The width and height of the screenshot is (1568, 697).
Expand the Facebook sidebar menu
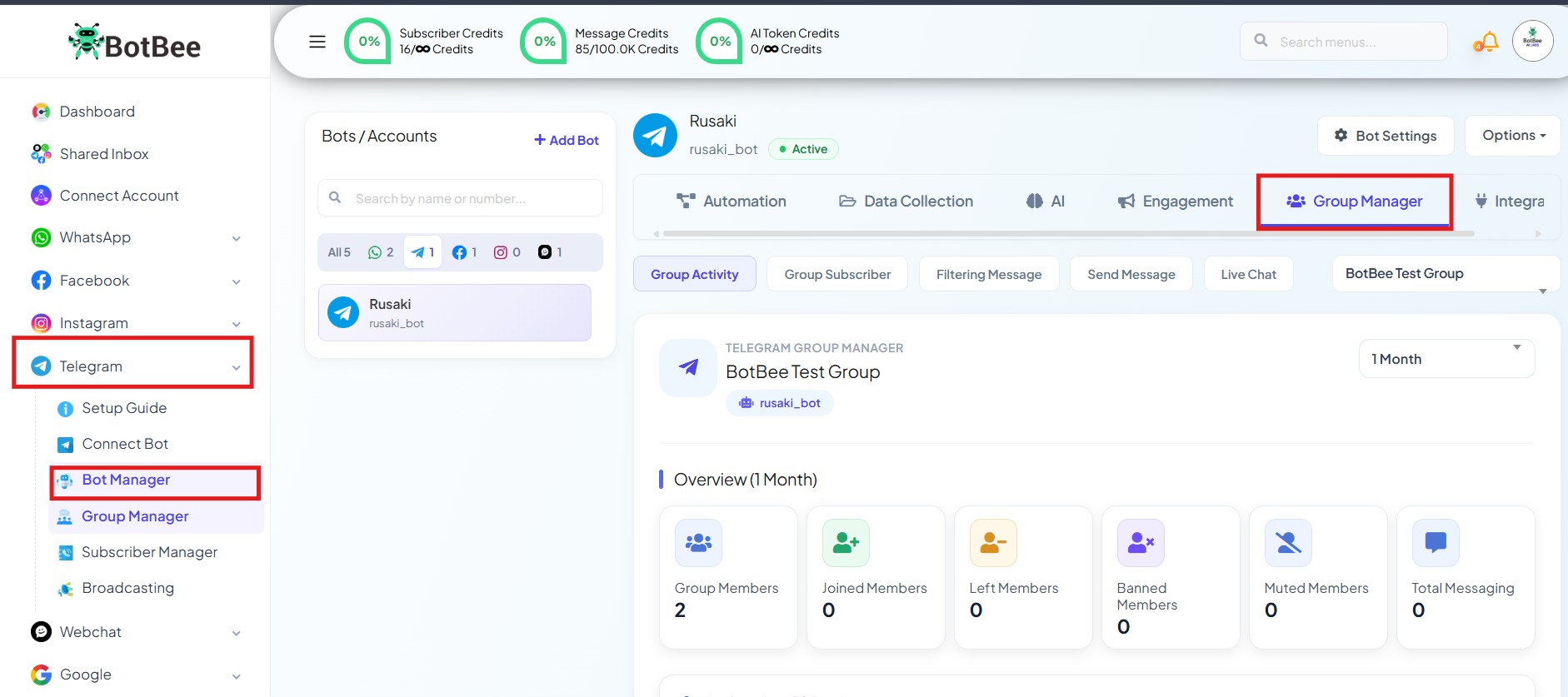coord(135,281)
